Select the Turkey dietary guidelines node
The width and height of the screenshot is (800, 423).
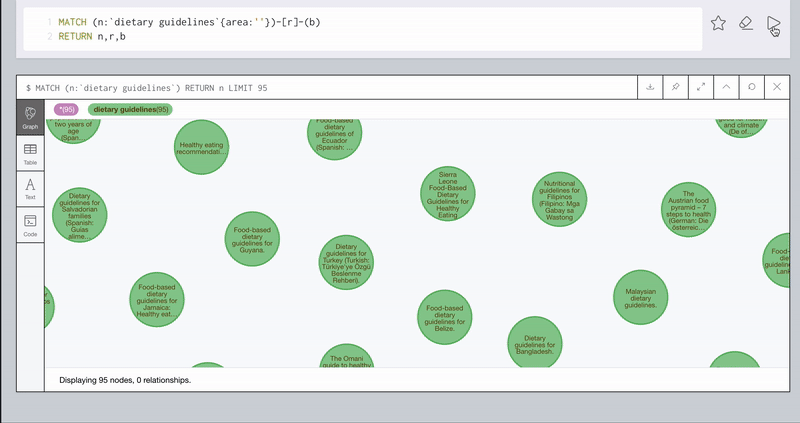346,262
